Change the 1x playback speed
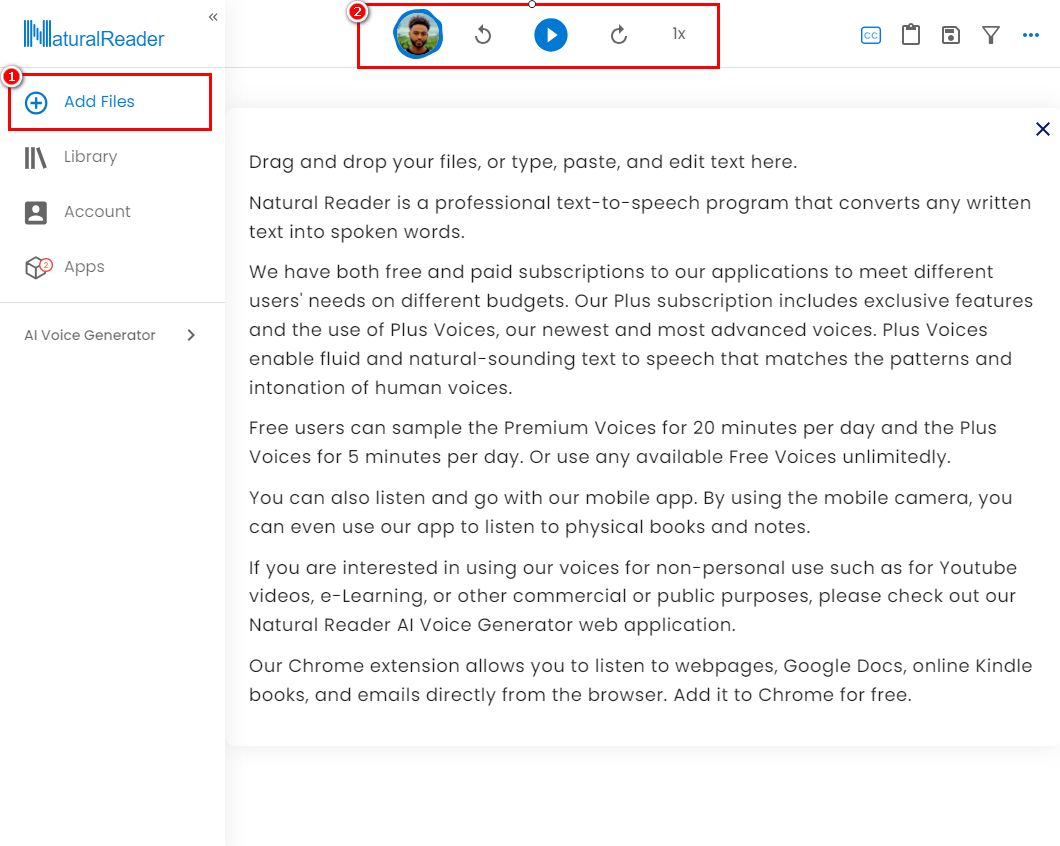1060x846 pixels. [679, 34]
